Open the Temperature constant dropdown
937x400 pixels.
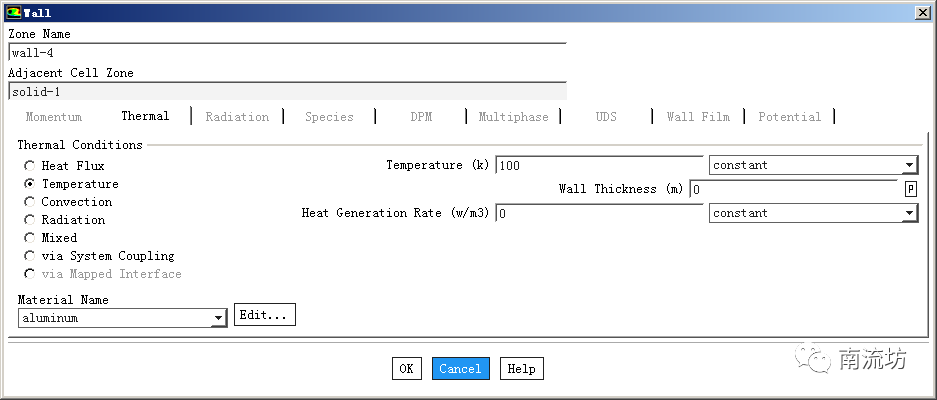pyautogui.click(x=812, y=165)
